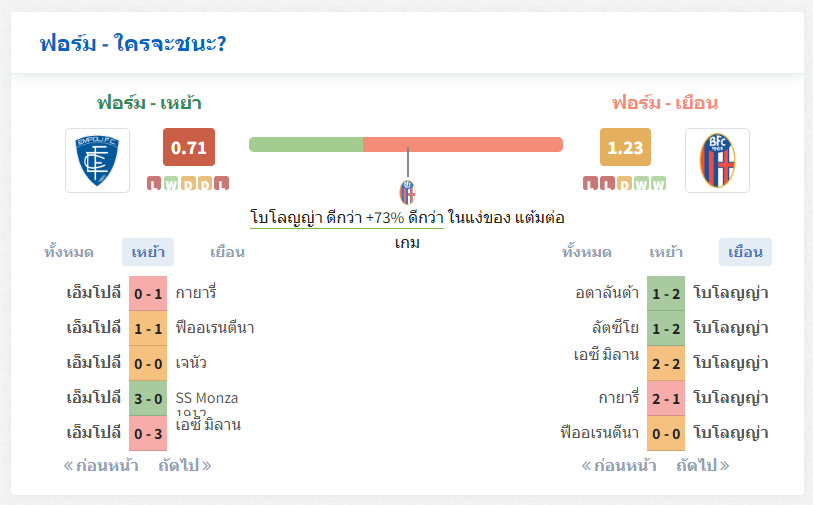Image resolution: width=813 pixels, height=505 pixels.
Task: Select left ทั้งหมด tab for Empoli
Action: [68, 252]
